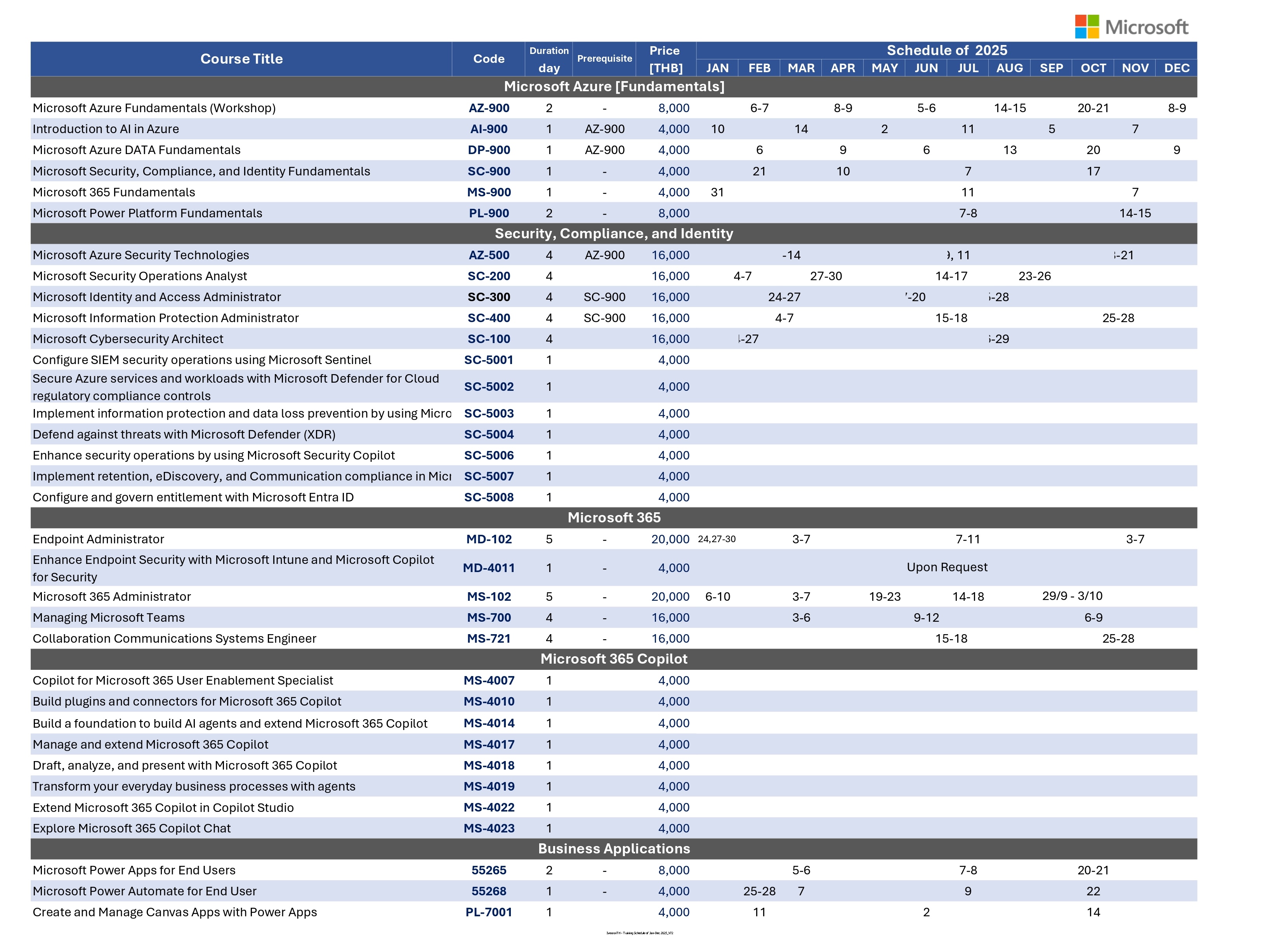The width and height of the screenshot is (1281, 952).
Task: Click course code MS-102
Action: 489,597
